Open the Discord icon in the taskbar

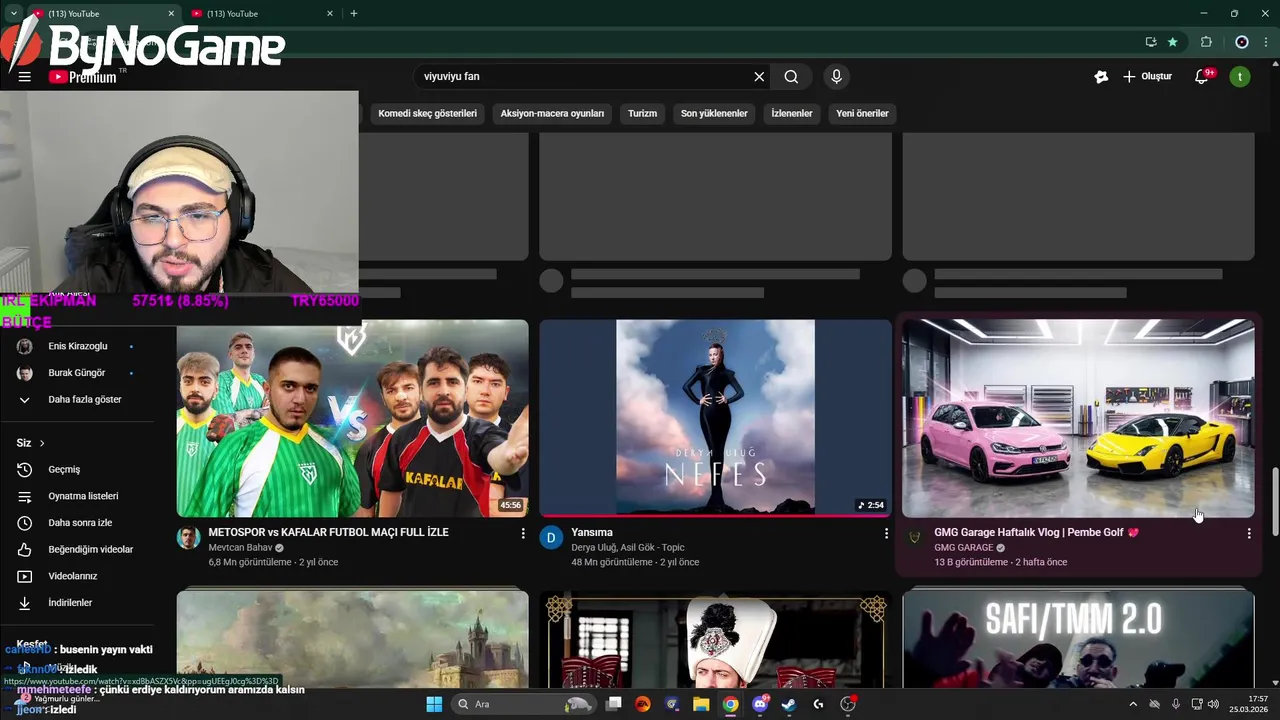point(760,704)
